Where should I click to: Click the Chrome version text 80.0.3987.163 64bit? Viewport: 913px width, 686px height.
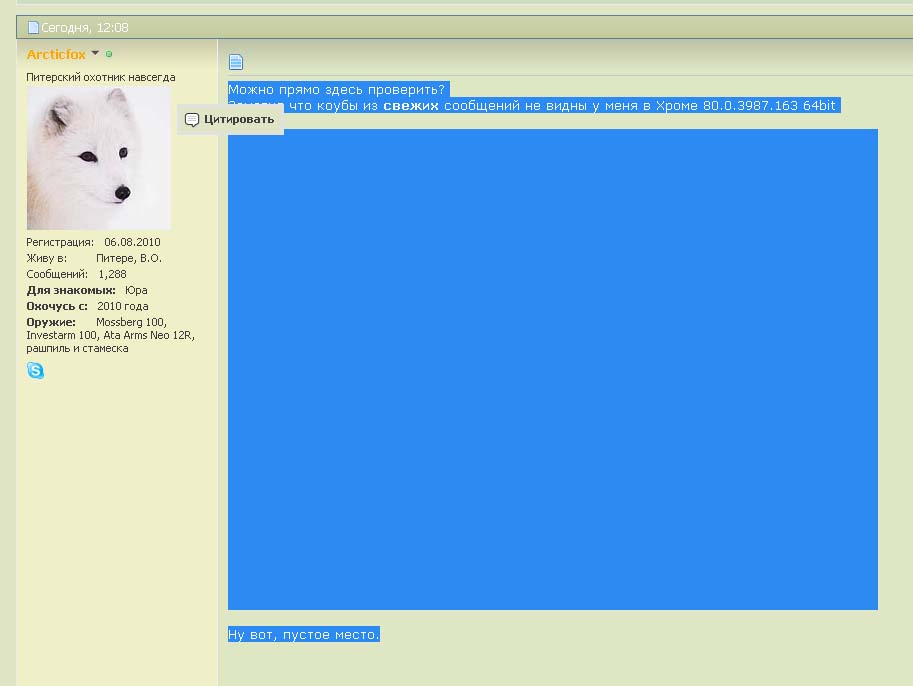click(769, 105)
